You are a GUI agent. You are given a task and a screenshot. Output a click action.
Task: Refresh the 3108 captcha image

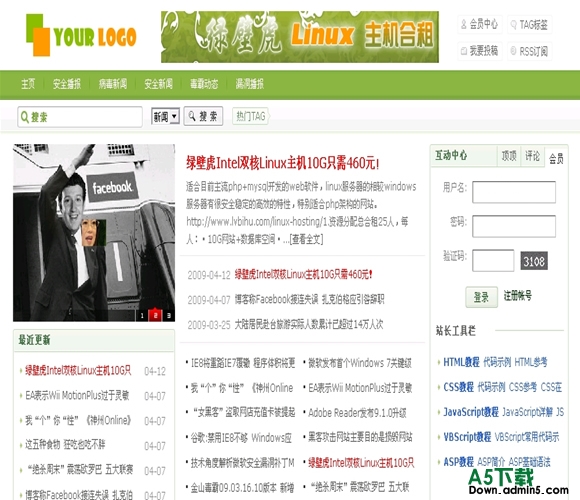click(x=534, y=261)
